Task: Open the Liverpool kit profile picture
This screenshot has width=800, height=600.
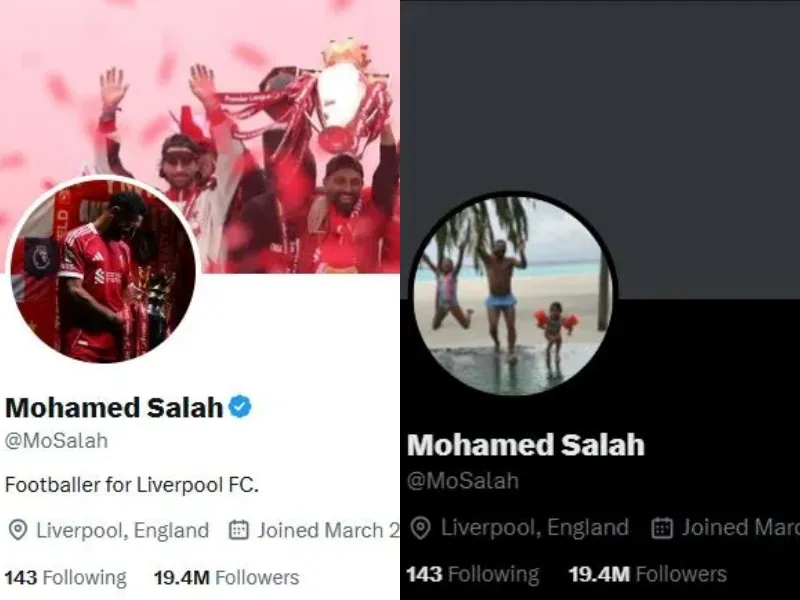Action: point(103,270)
